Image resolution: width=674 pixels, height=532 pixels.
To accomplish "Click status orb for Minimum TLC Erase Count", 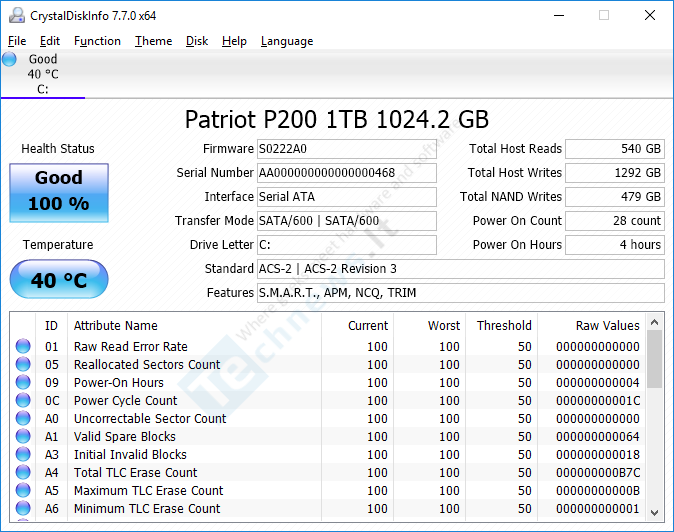I will coord(23,508).
